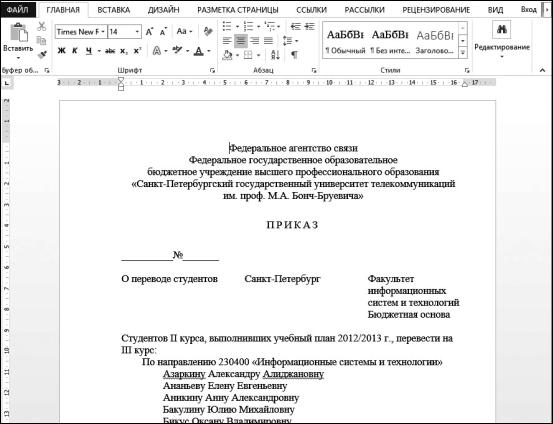This screenshot has height=424, width=553.
Task: Expand the styles gallery
Action: [x=463, y=53]
